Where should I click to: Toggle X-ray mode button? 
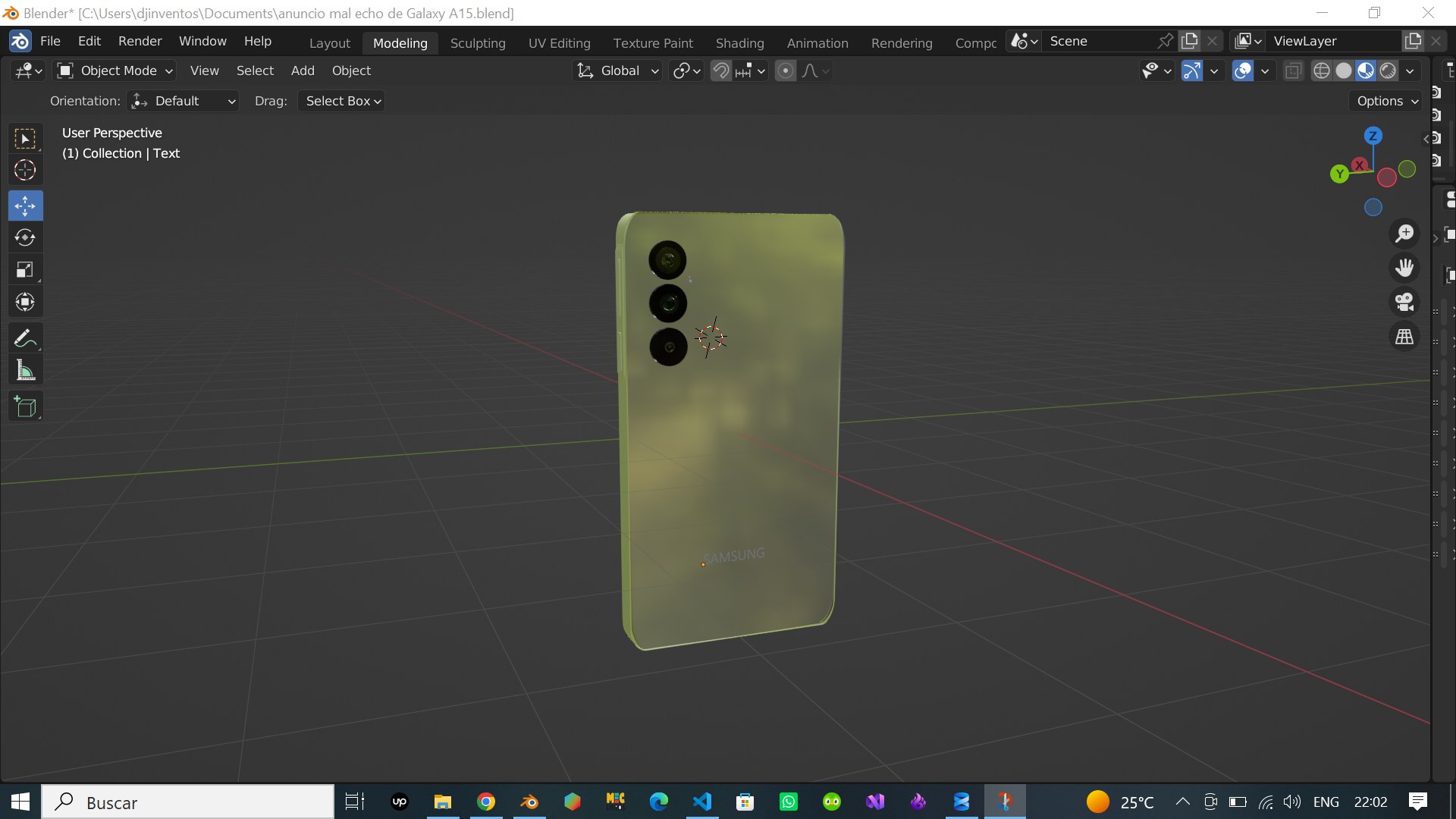(1293, 71)
